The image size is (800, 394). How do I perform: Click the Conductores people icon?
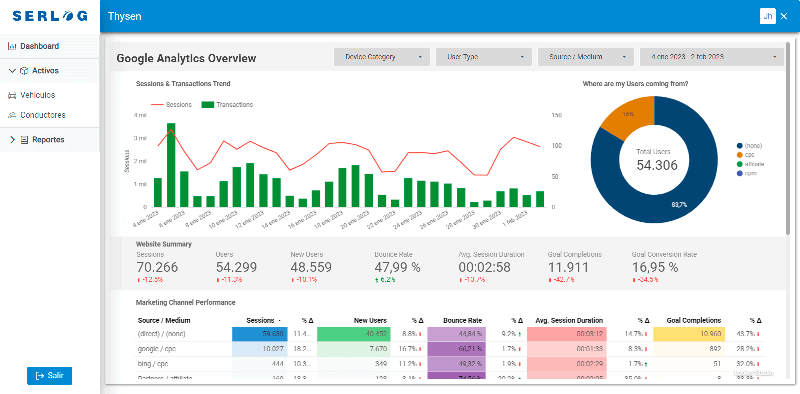point(12,115)
